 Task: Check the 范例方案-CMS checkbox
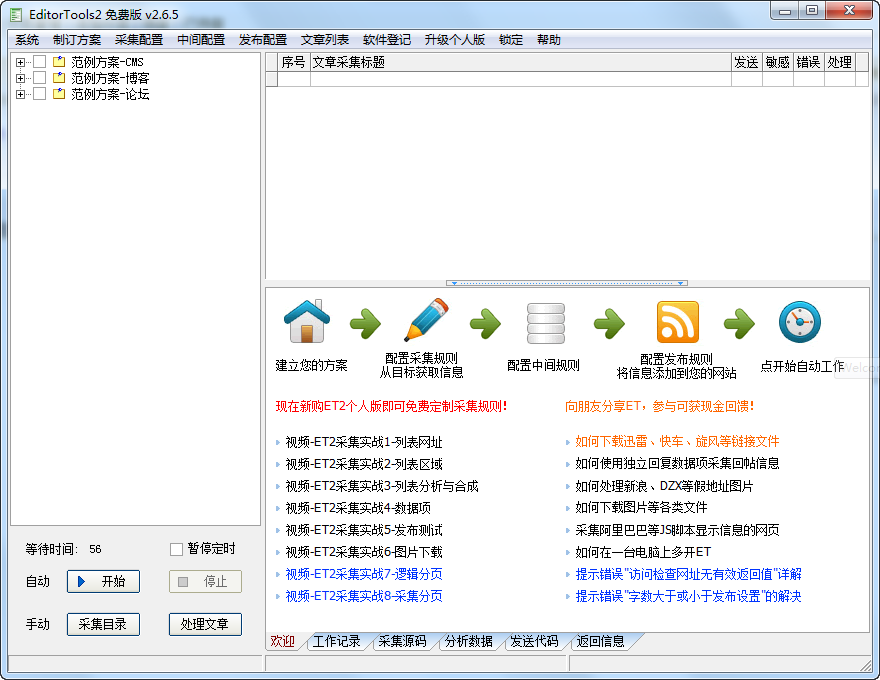click(x=39, y=62)
